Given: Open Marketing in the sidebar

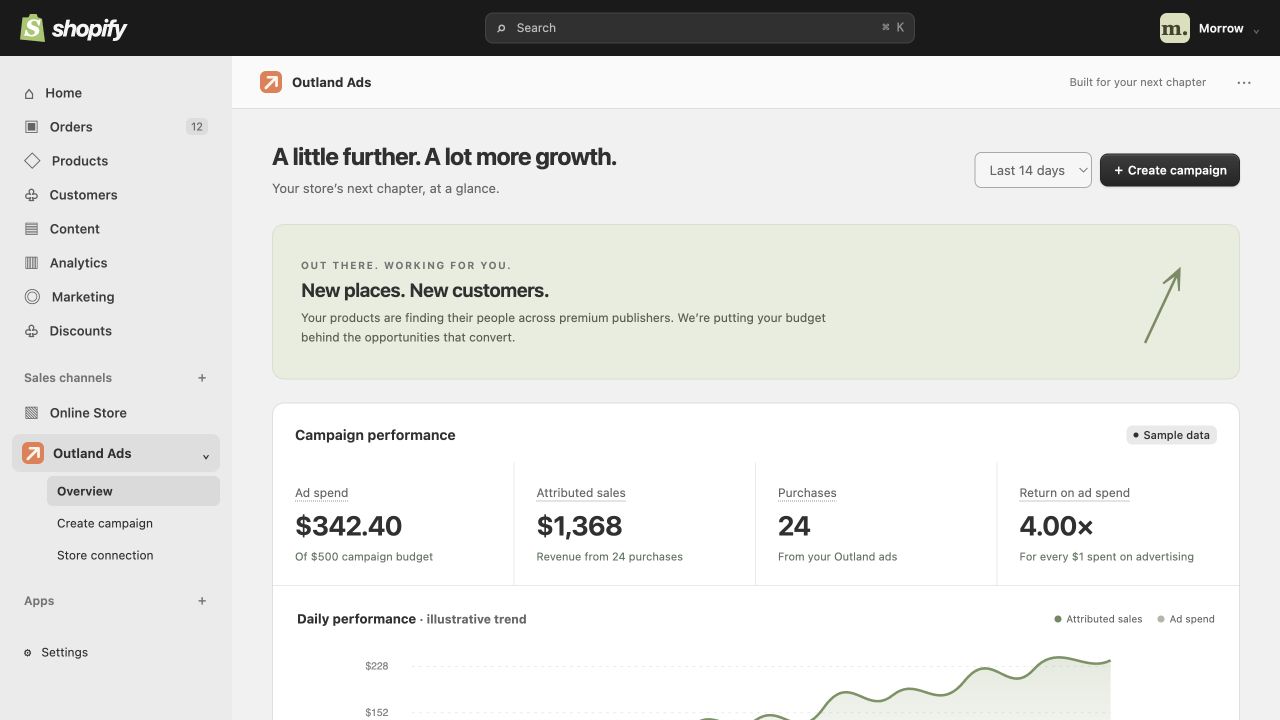Looking at the screenshot, I should pos(116,297).
